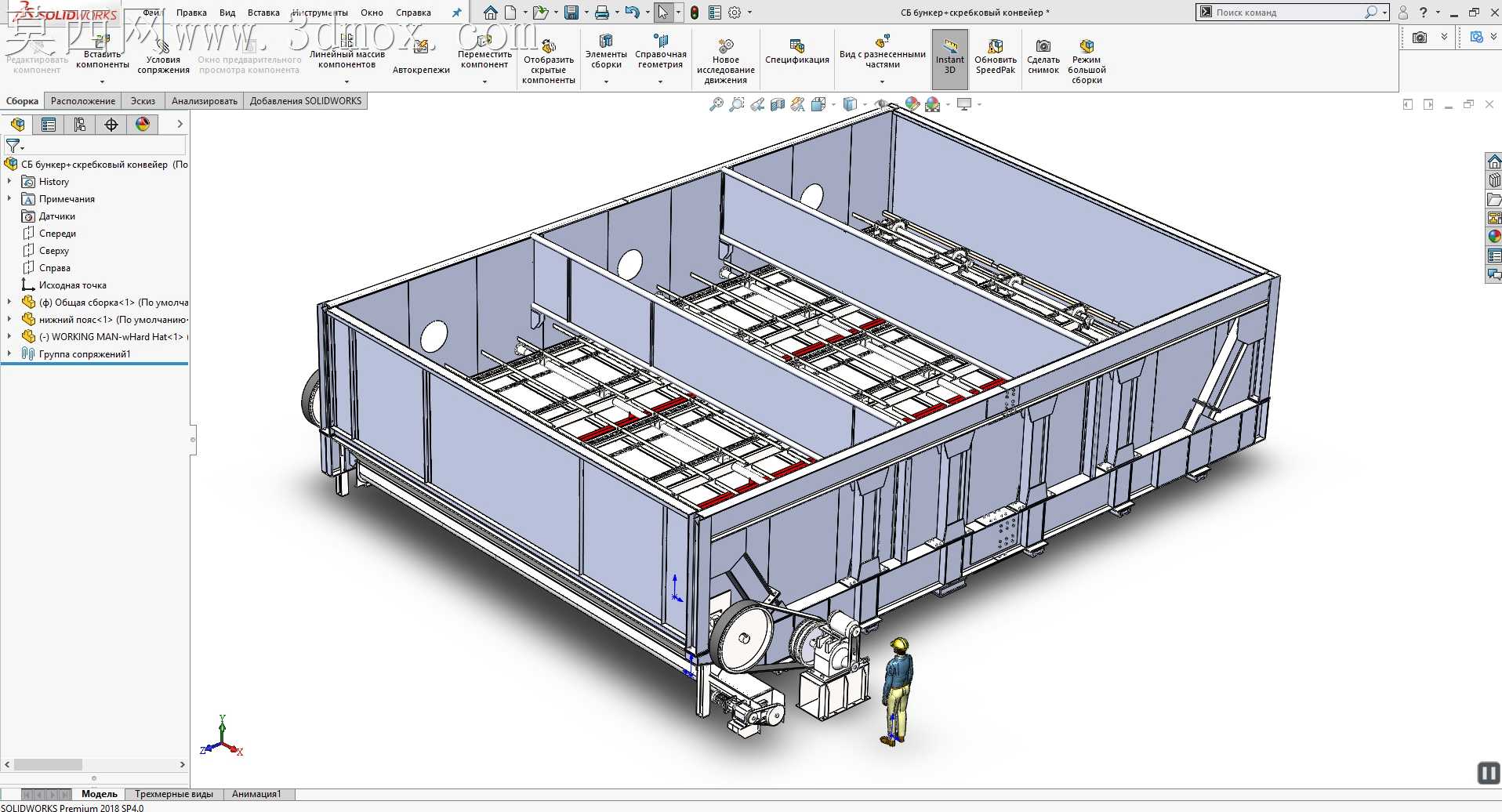The height and width of the screenshot is (812, 1502).
Task: Toggle Large Assembly Mode (Режим большой сборки)
Action: pos(1087,61)
